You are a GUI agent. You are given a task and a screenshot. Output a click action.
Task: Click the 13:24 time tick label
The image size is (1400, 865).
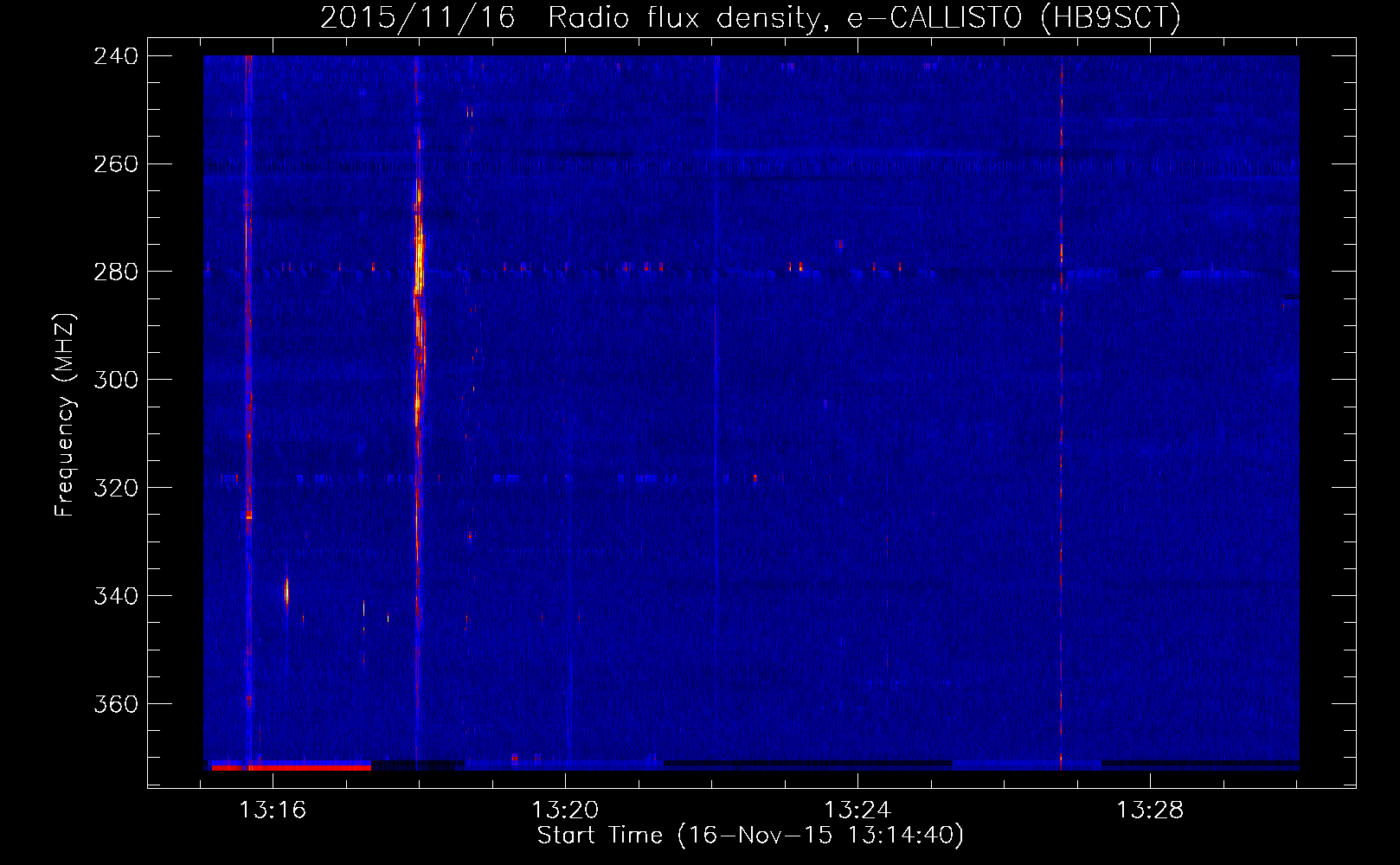pos(857,811)
